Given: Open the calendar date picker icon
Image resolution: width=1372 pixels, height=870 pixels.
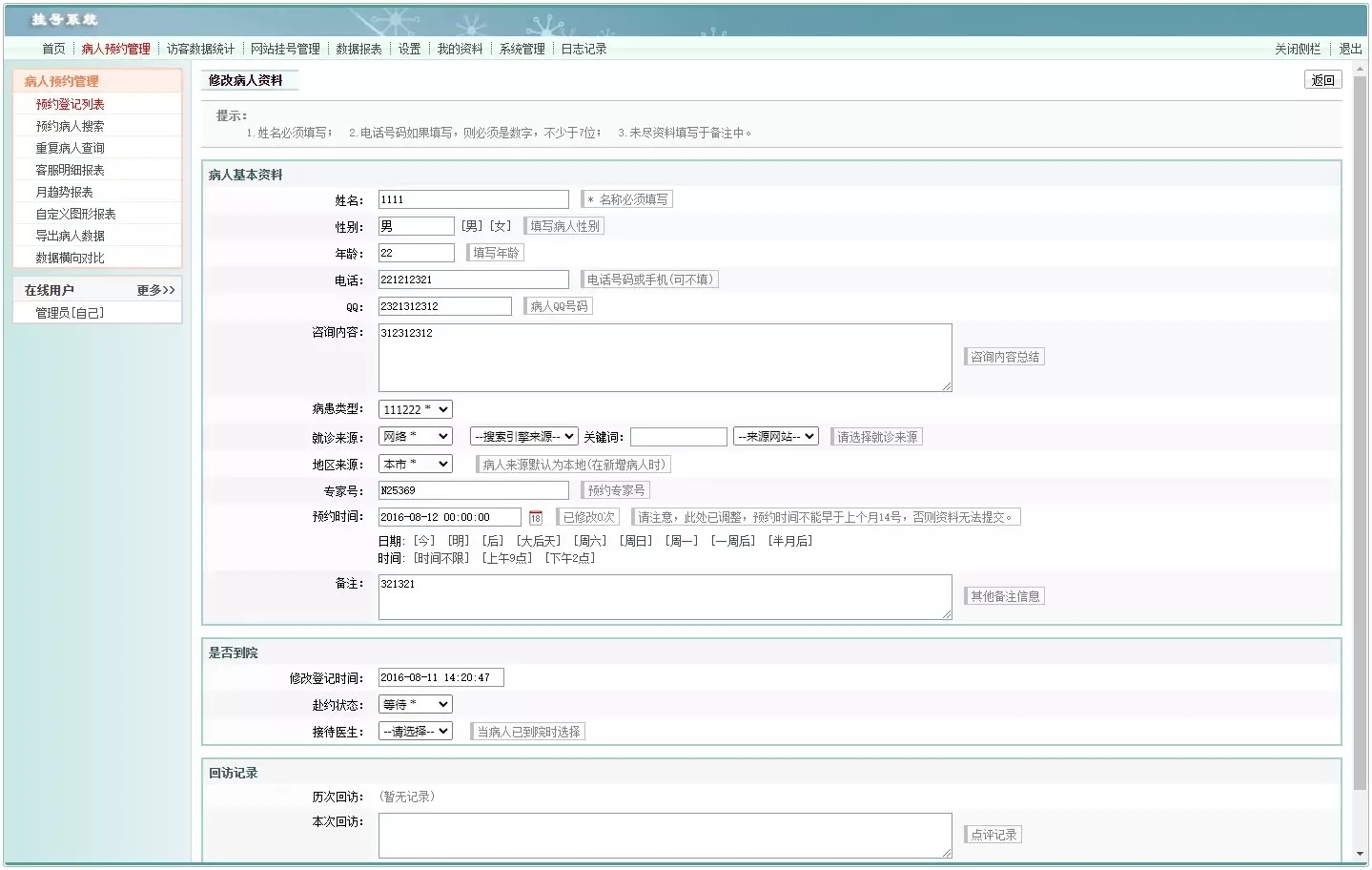Looking at the screenshot, I should click(x=536, y=518).
